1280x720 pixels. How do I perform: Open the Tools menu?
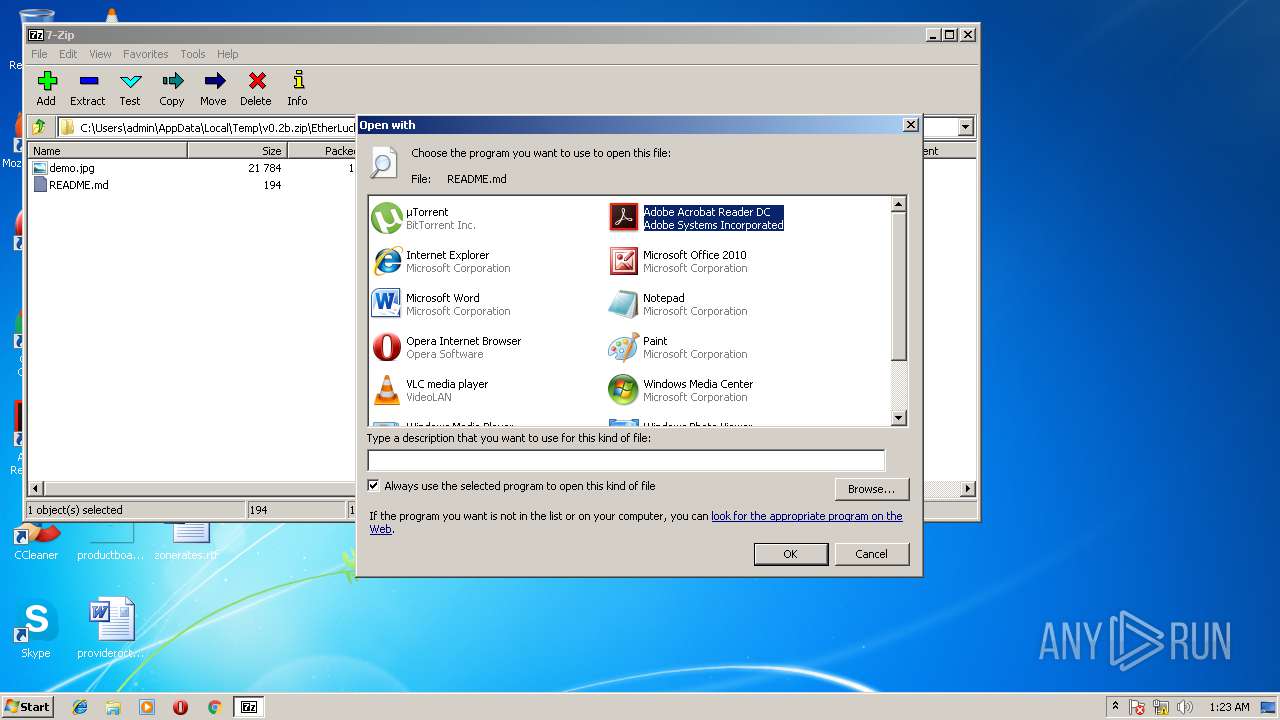pyautogui.click(x=193, y=54)
